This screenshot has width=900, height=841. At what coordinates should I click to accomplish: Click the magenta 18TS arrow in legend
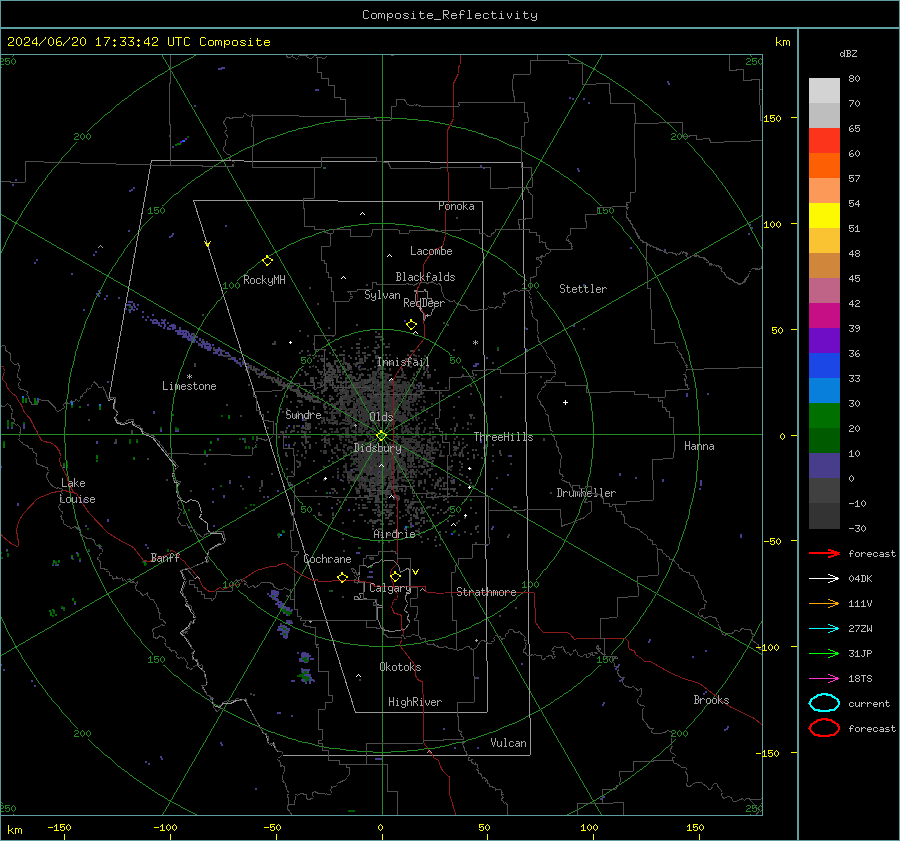(824, 679)
